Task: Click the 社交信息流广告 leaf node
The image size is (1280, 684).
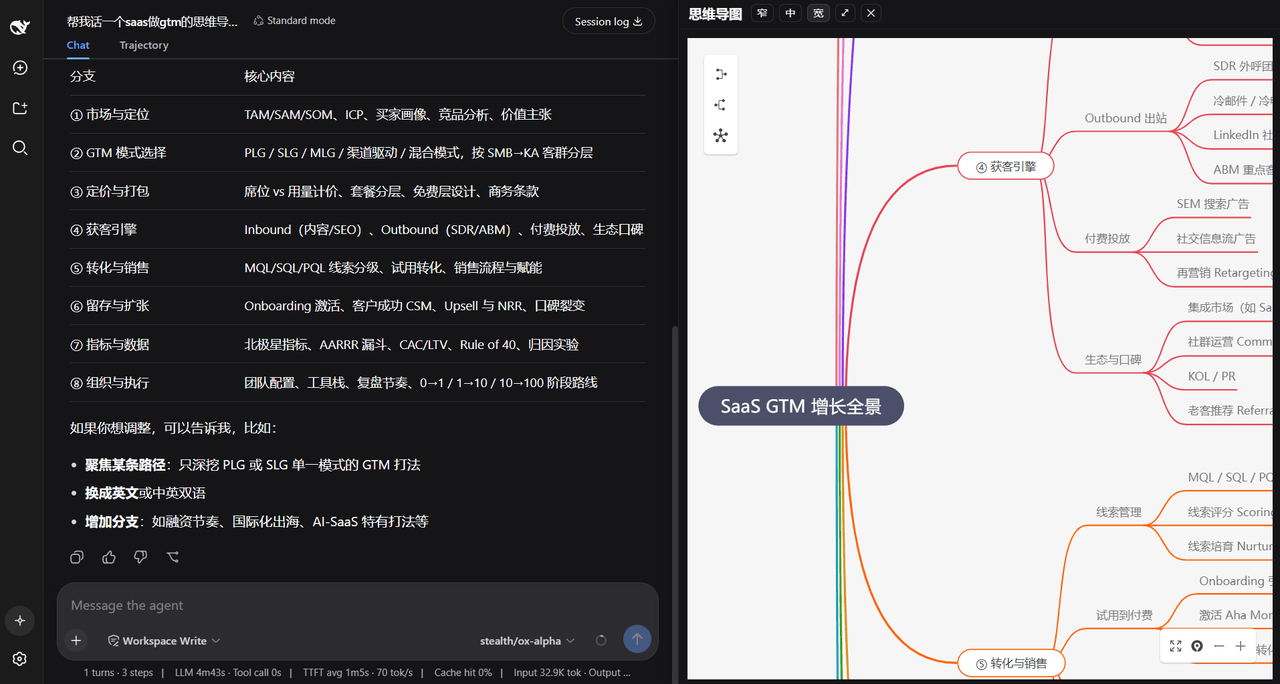Action: pyautogui.click(x=1216, y=239)
